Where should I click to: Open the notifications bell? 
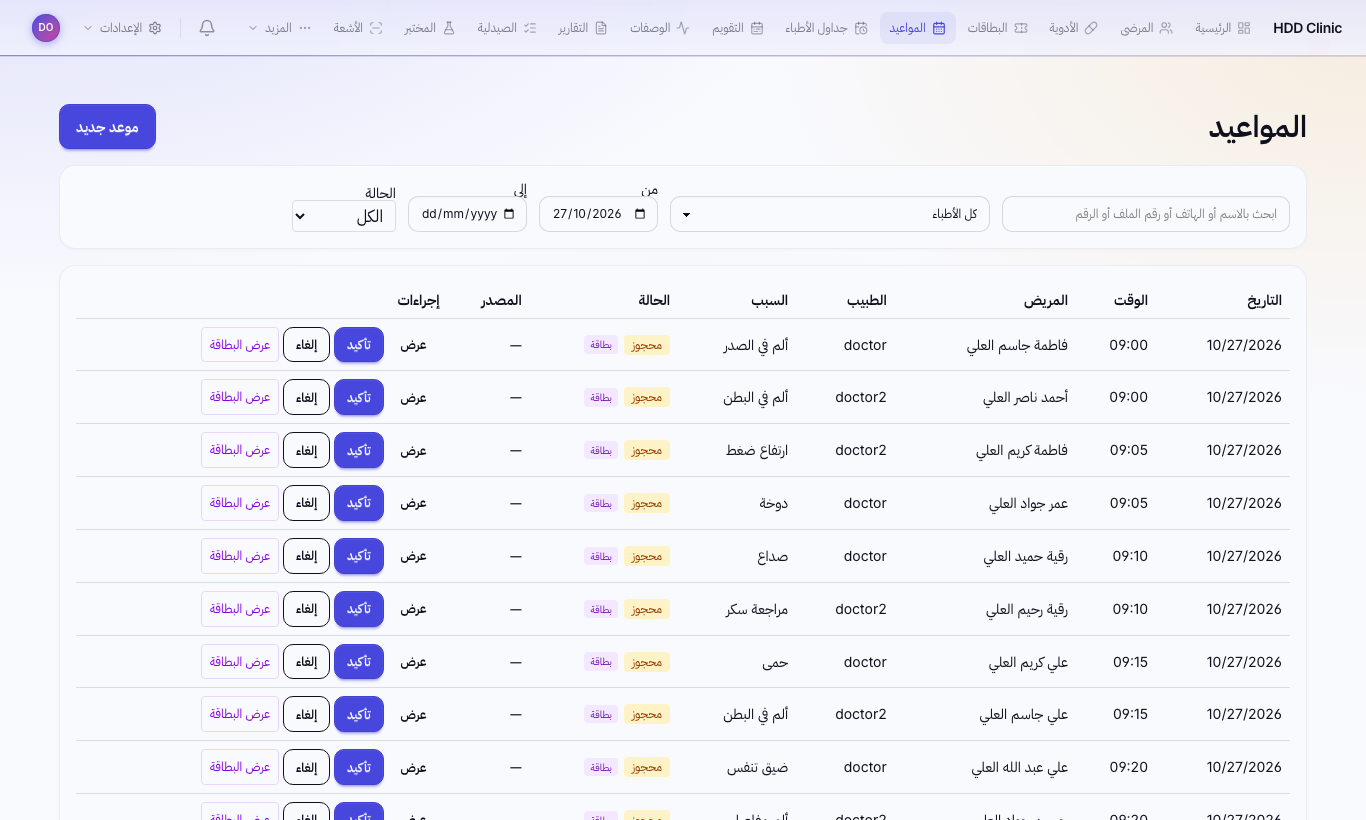[207, 28]
